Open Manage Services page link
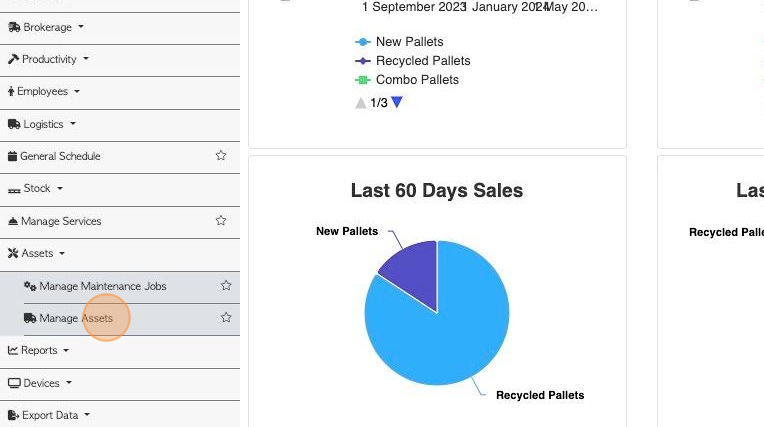The width and height of the screenshot is (764, 427). coord(61,221)
